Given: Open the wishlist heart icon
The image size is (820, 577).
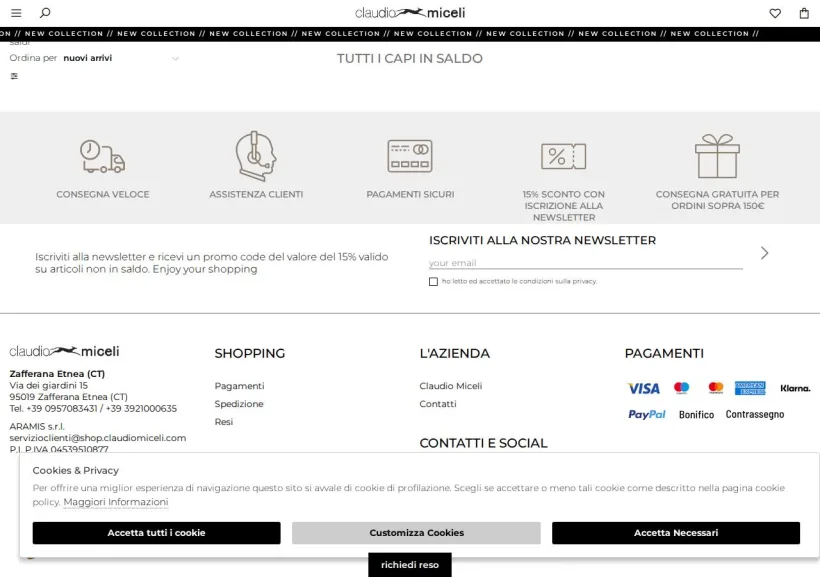Looking at the screenshot, I should coord(775,14).
